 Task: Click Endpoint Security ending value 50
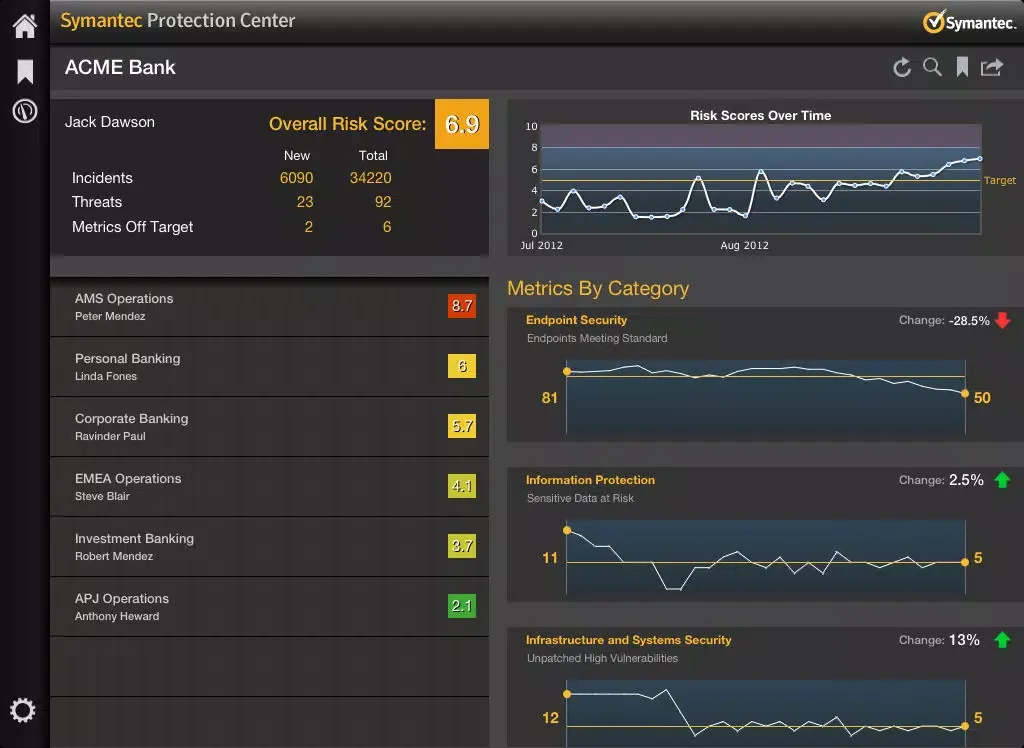coord(982,398)
